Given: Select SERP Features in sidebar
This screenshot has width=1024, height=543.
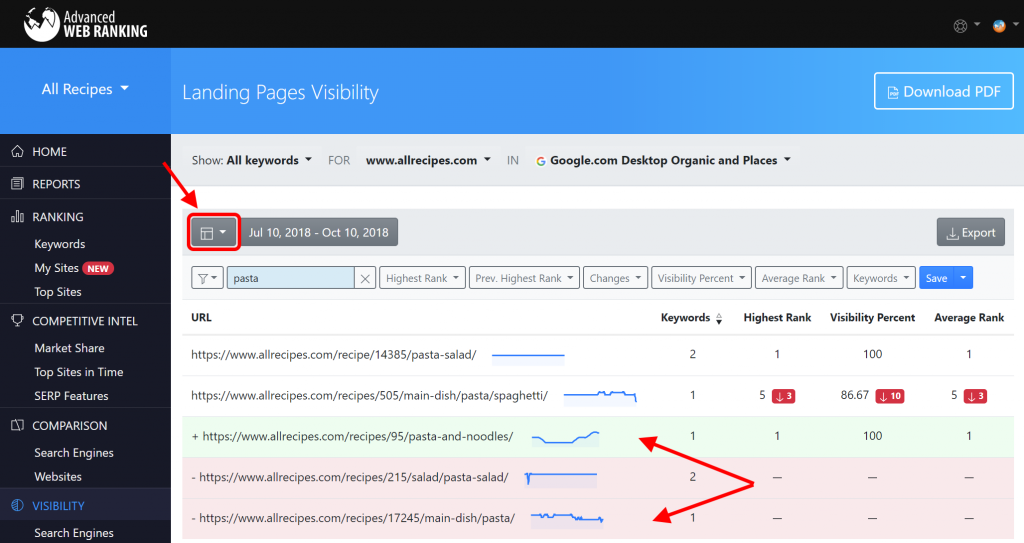Looking at the screenshot, I should [x=71, y=395].
